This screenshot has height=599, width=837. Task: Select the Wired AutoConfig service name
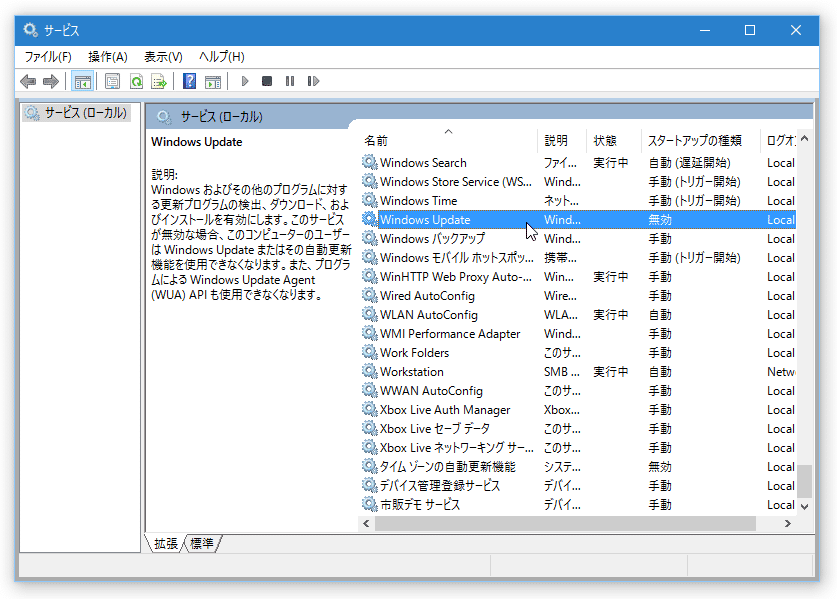click(427, 295)
